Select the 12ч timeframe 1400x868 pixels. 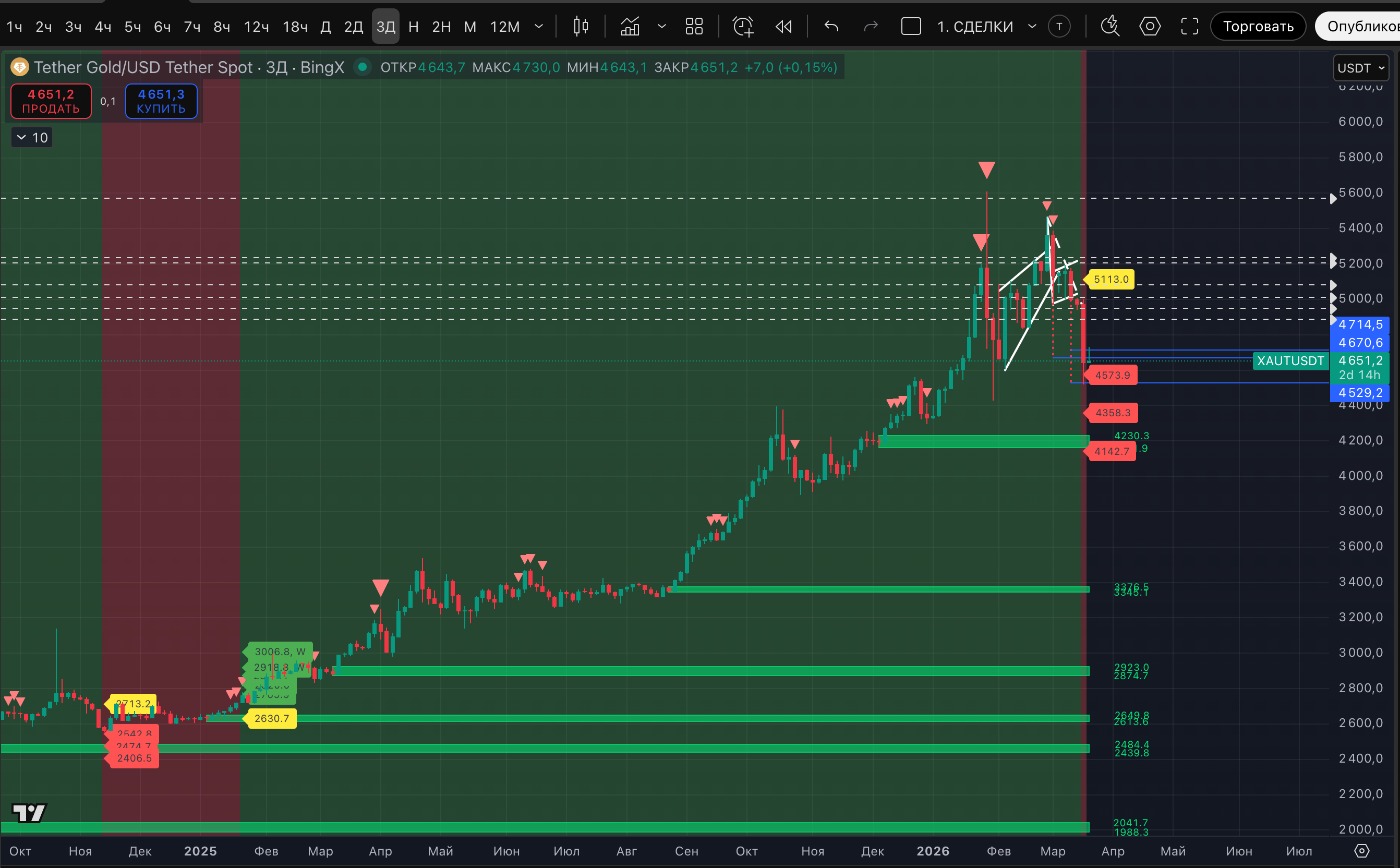tap(256, 27)
